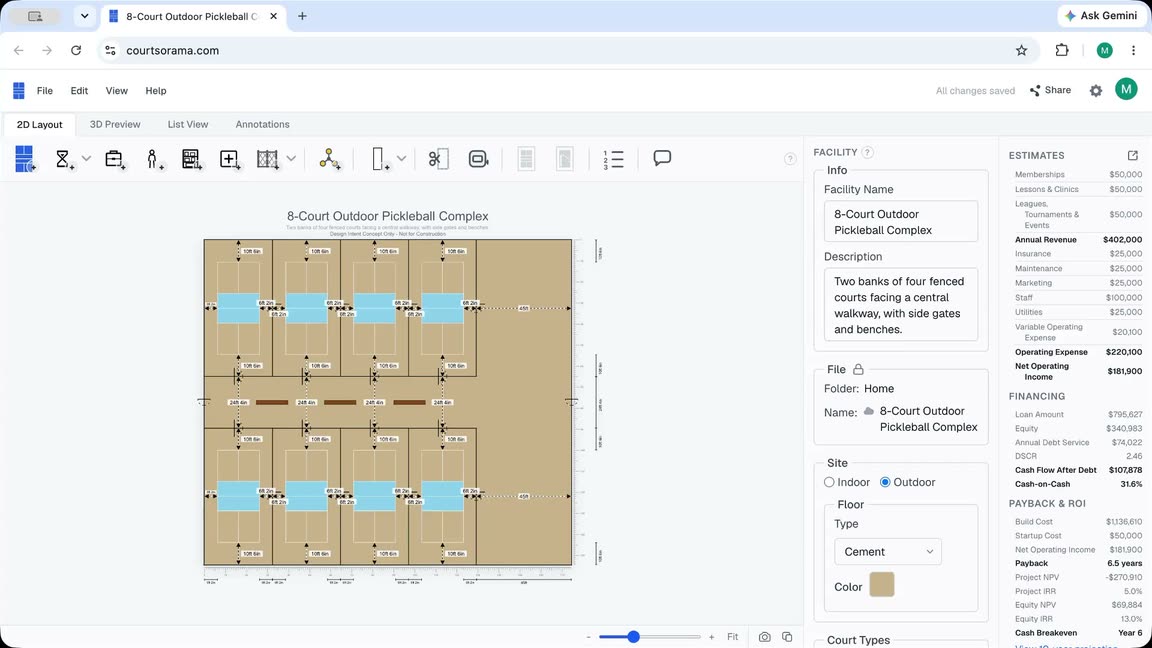Bookmark this page with the star icon
Screen dimensions: 1152x648
pyautogui.click(x=1021, y=51)
